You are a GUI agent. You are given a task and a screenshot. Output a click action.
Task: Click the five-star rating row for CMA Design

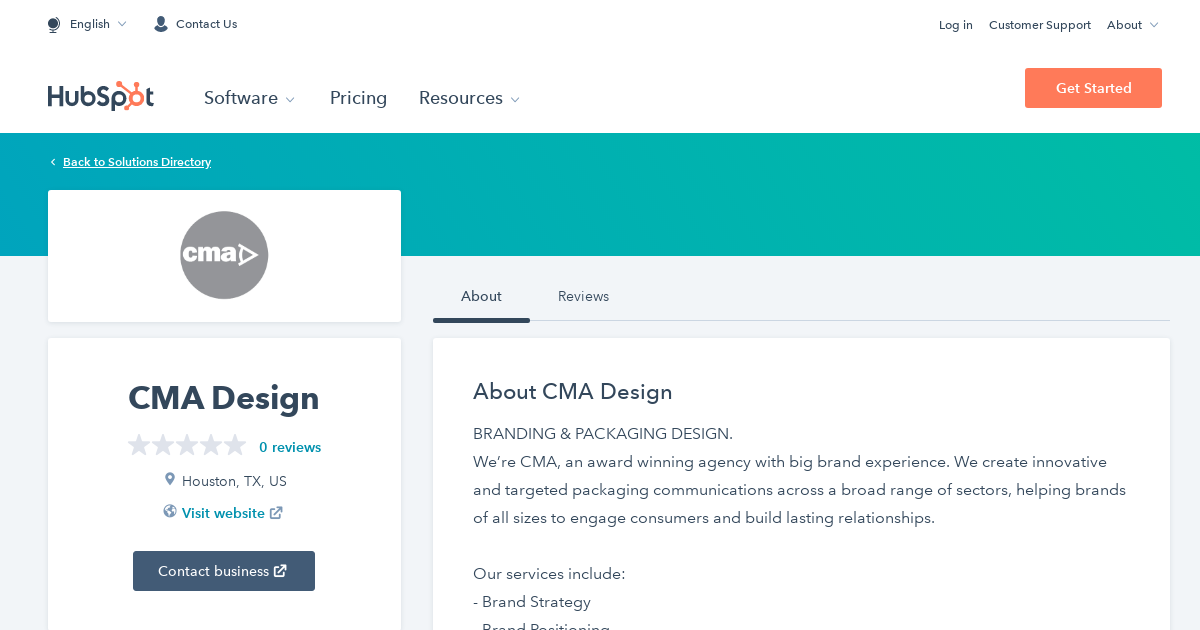[x=187, y=444]
